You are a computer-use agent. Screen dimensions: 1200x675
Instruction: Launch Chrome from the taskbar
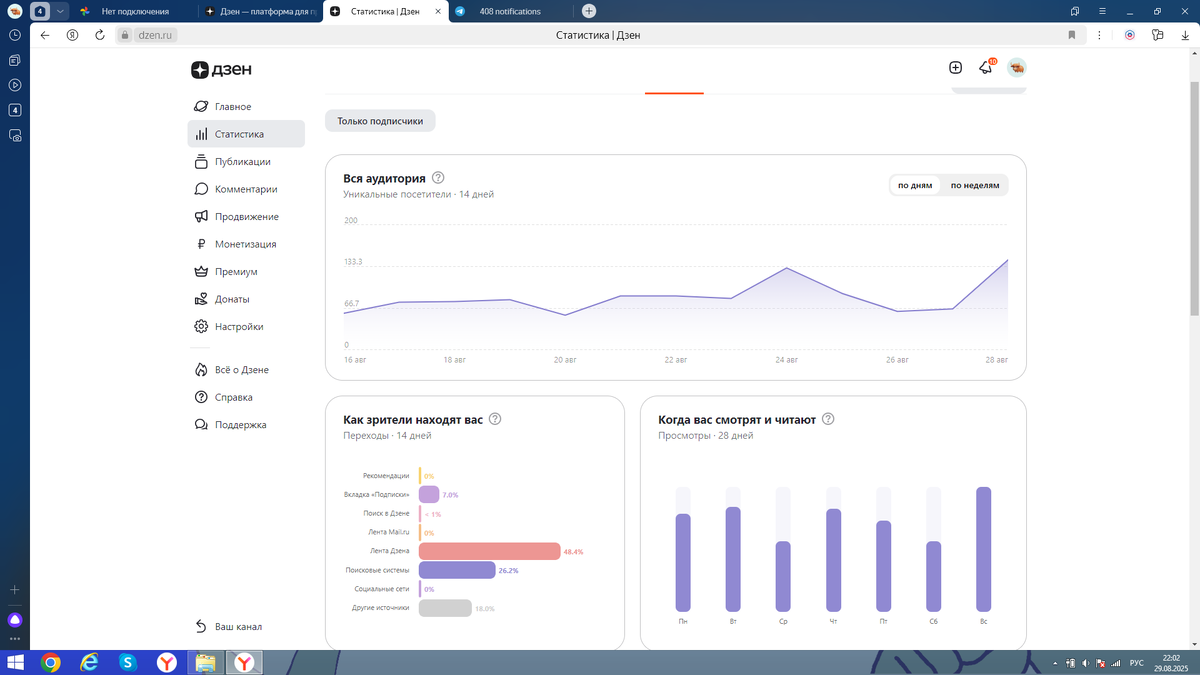[x=51, y=662]
